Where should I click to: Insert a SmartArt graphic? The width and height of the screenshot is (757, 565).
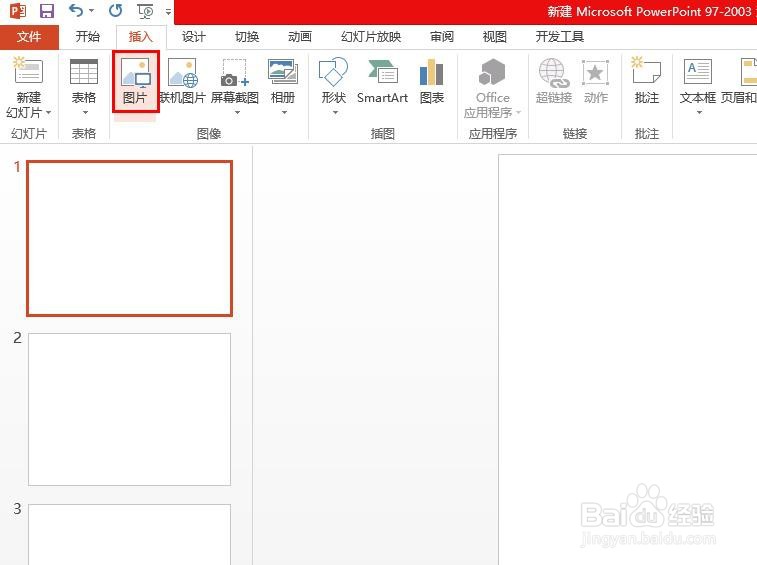382,81
